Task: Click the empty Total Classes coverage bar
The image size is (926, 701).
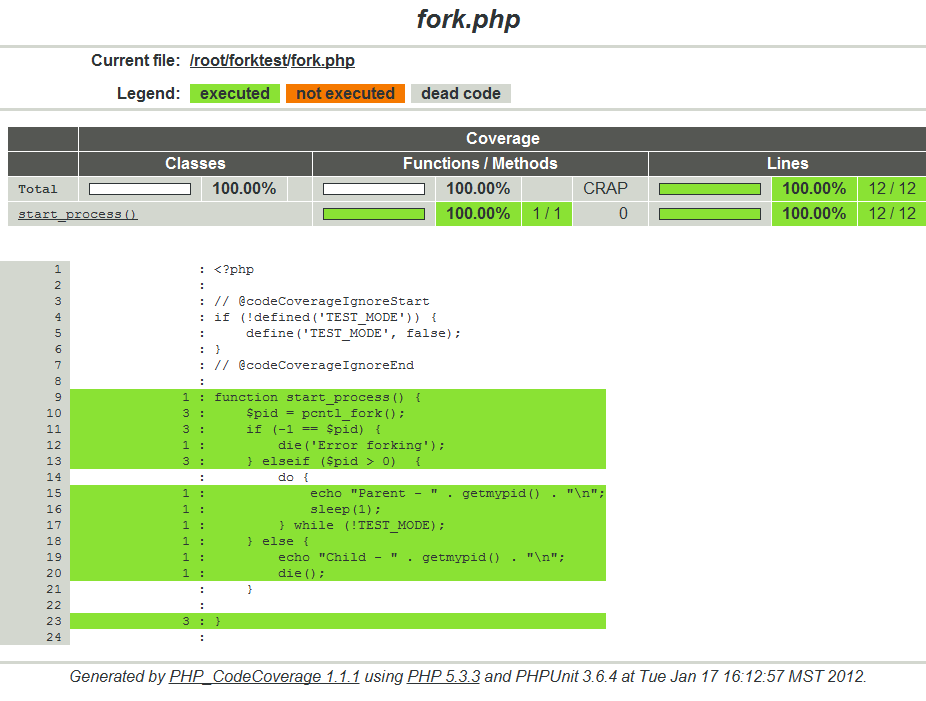Action: [140, 189]
